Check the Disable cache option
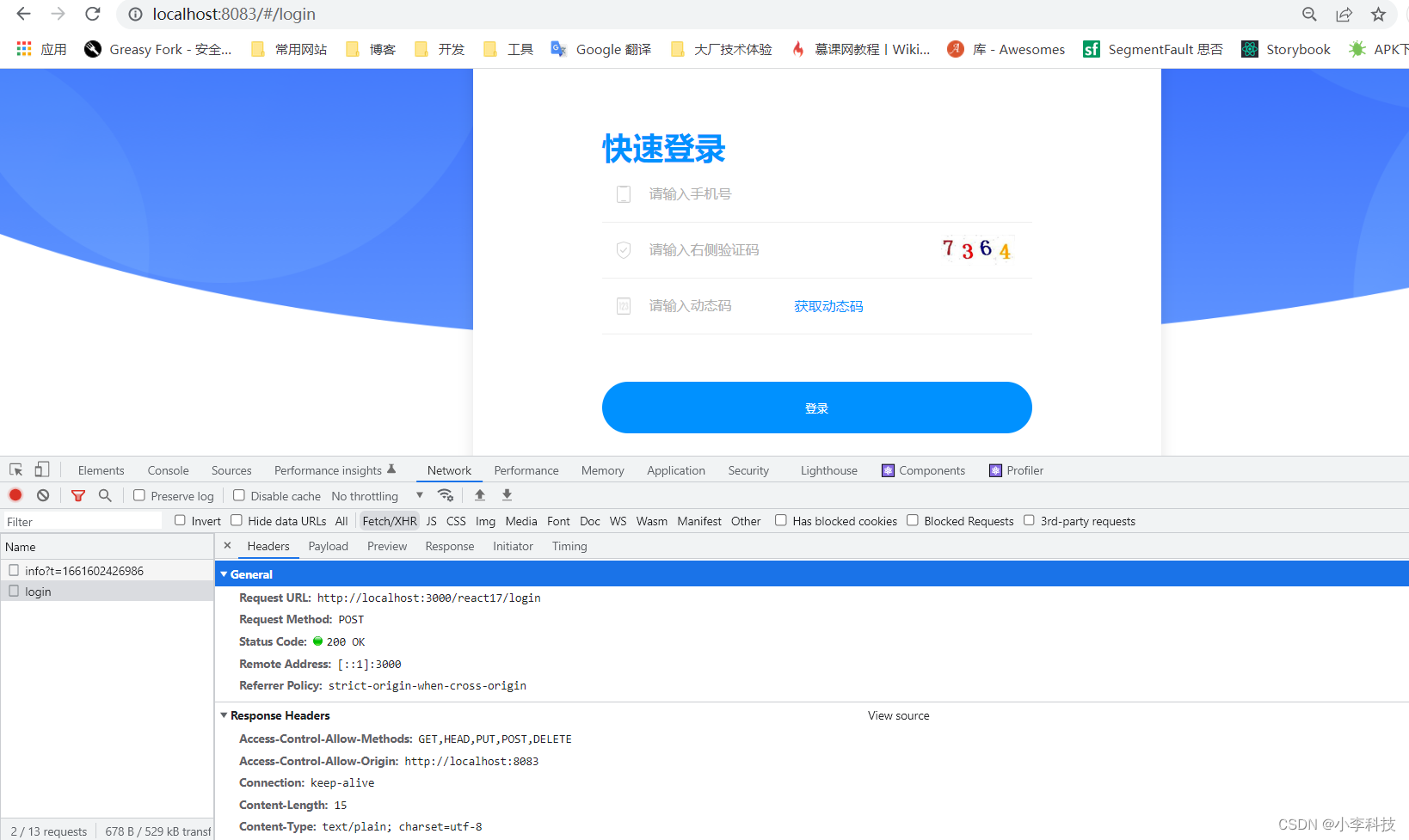This screenshot has width=1409, height=840. [x=239, y=495]
